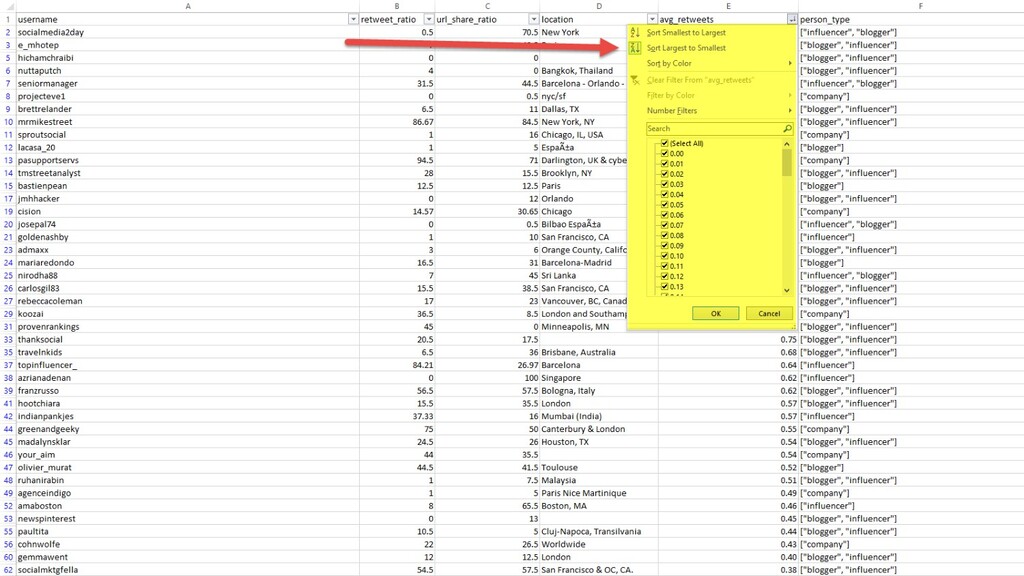Select column D header
The width and height of the screenshot is (1024, 576).
tap(599, 6)
